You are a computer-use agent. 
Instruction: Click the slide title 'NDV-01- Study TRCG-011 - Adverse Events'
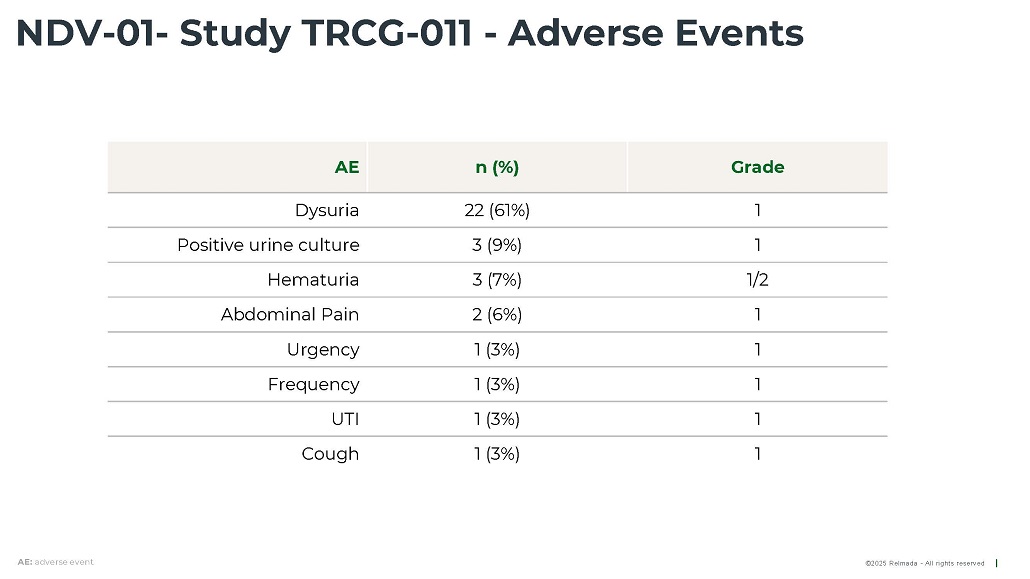point(410,34)
